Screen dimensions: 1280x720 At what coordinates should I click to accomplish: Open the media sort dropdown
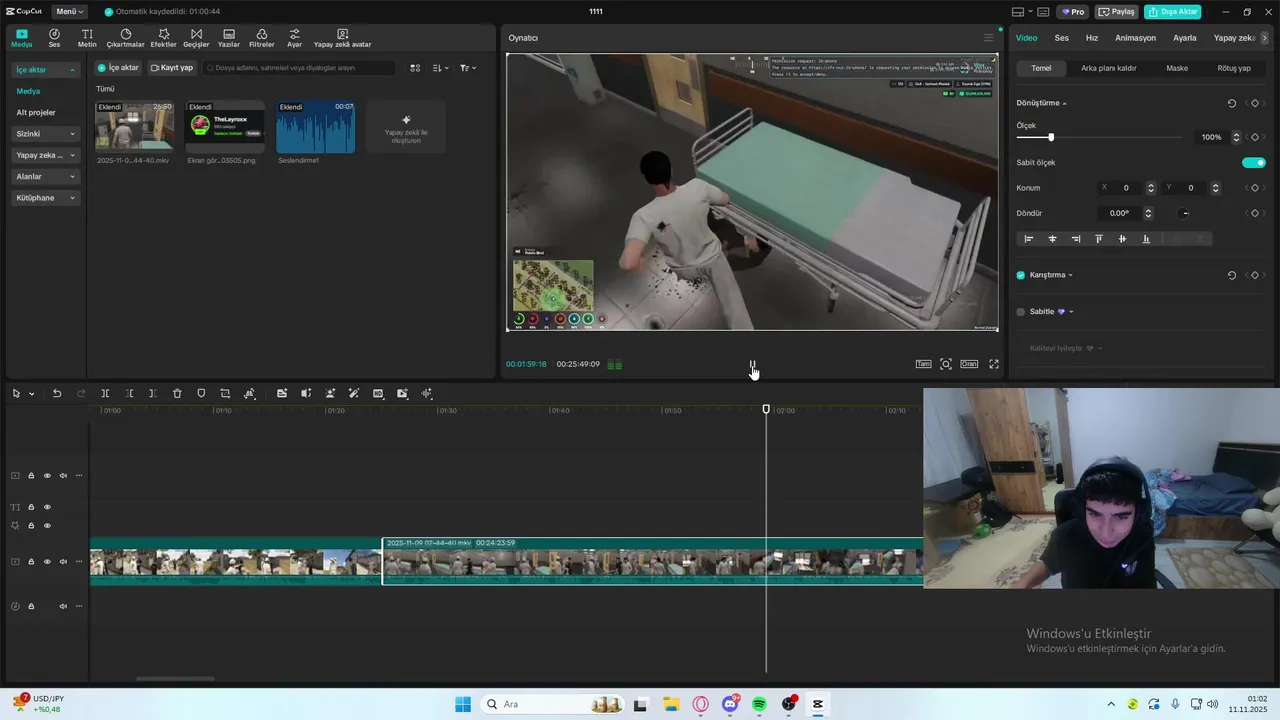441,68
